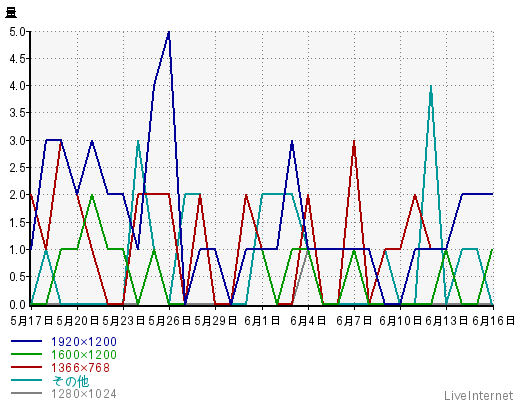
Task: Click the 5.0 y-axis value
Action: (x=17, y=32)
